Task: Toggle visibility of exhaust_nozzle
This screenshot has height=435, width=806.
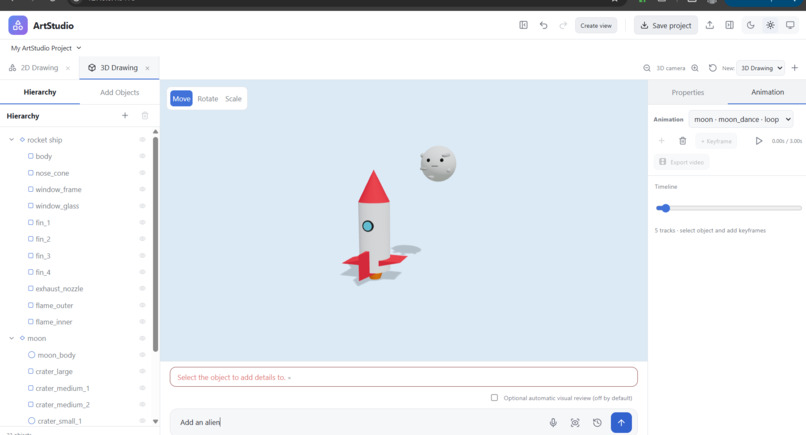Action: point(142,288)
